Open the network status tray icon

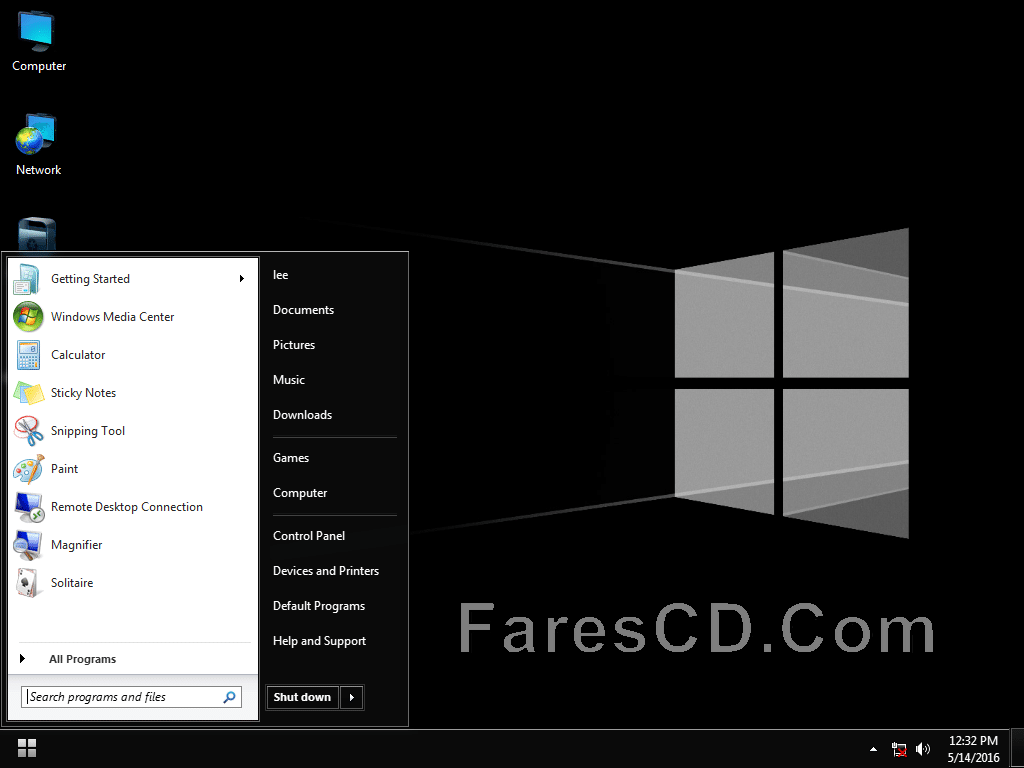coord(899,749)
